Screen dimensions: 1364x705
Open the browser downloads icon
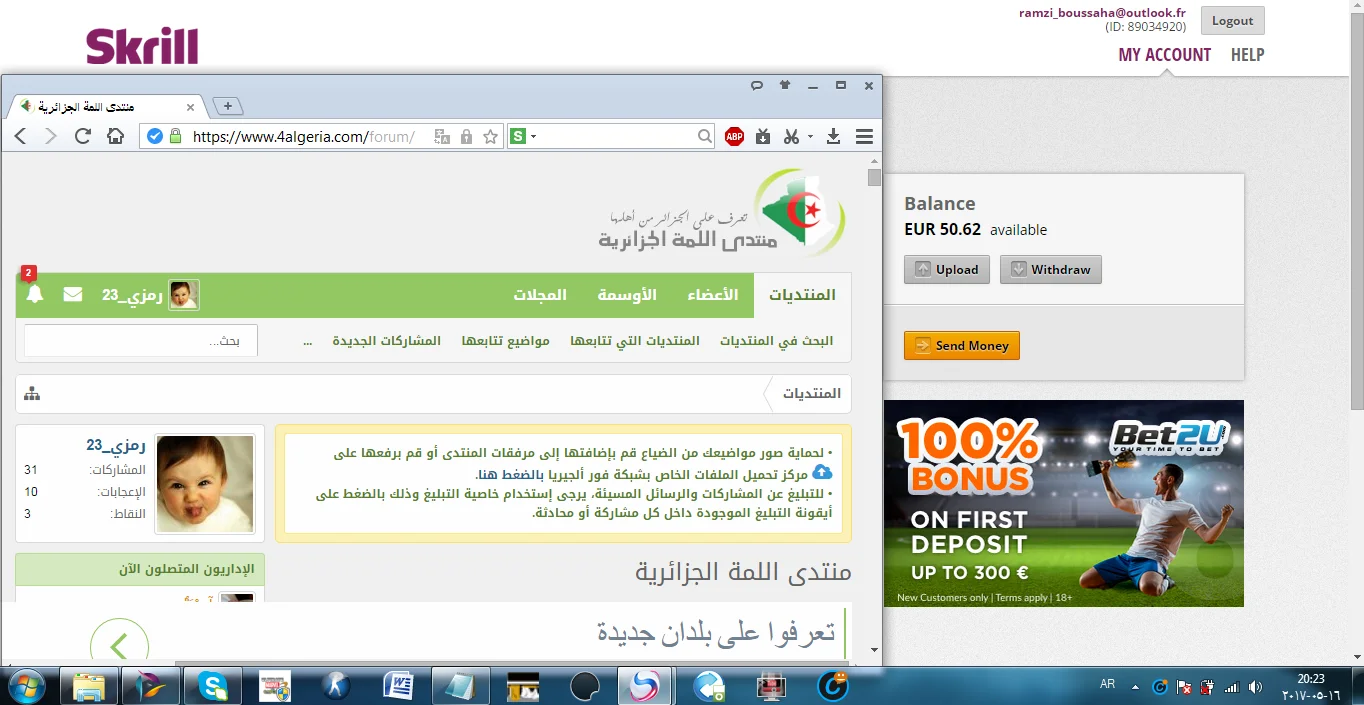pos(833,136)
